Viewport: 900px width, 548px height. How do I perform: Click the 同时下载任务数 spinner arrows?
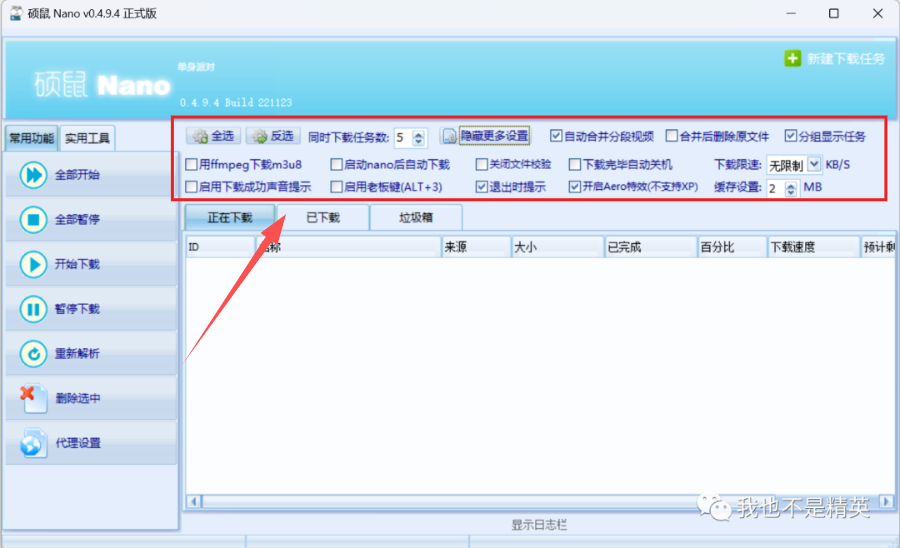click(x=418, y=137)
